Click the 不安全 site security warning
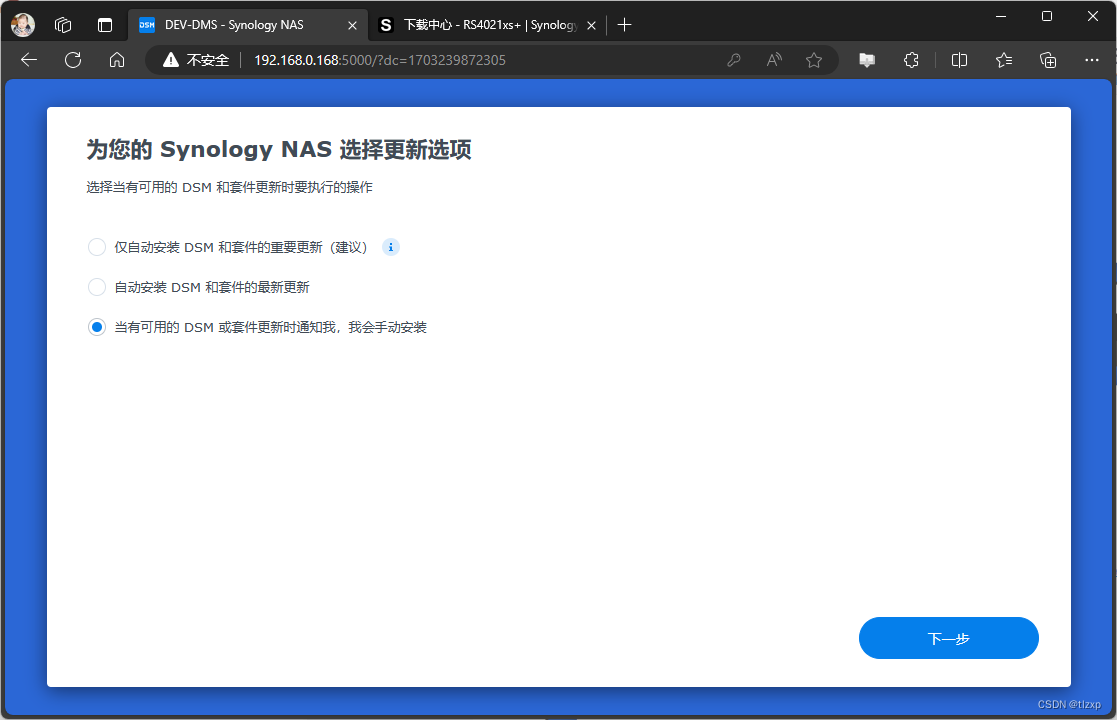Viewport: 1117px width, 720px height. tap(196, 60)
